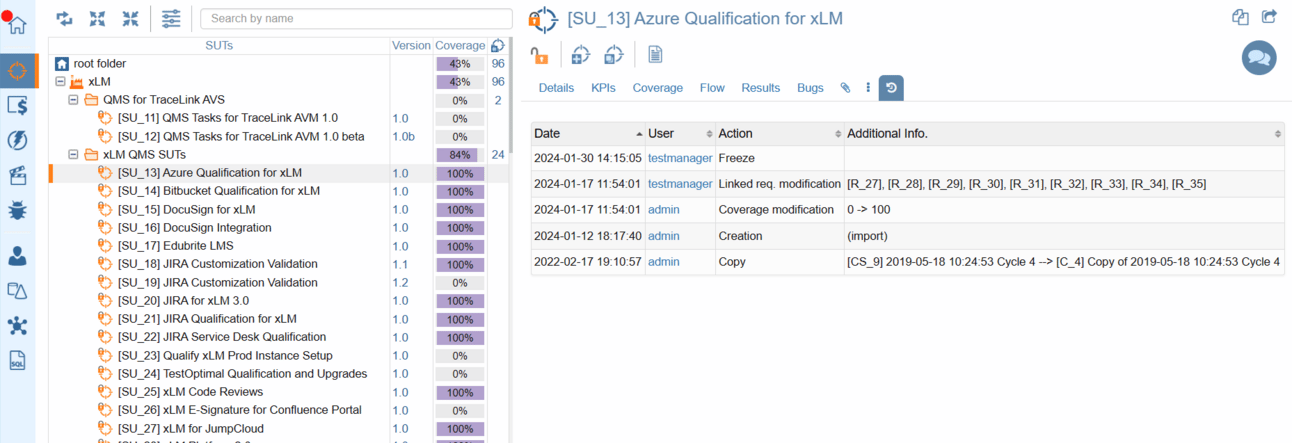Screen dimensions: 1292x443
Task: Click the refresh tree arrows icon
Action: coord(65,18)
